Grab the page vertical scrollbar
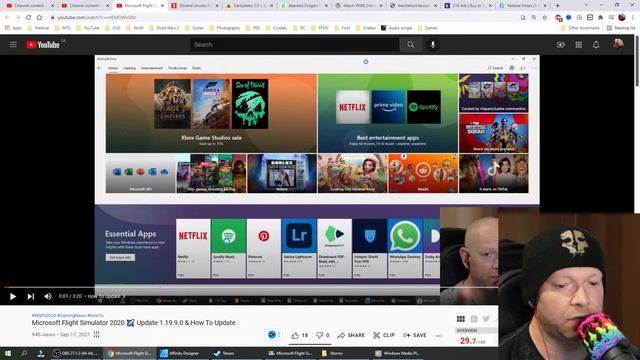Image resolution: width=640 pixels, height=360 pixels. click(637, 61)
